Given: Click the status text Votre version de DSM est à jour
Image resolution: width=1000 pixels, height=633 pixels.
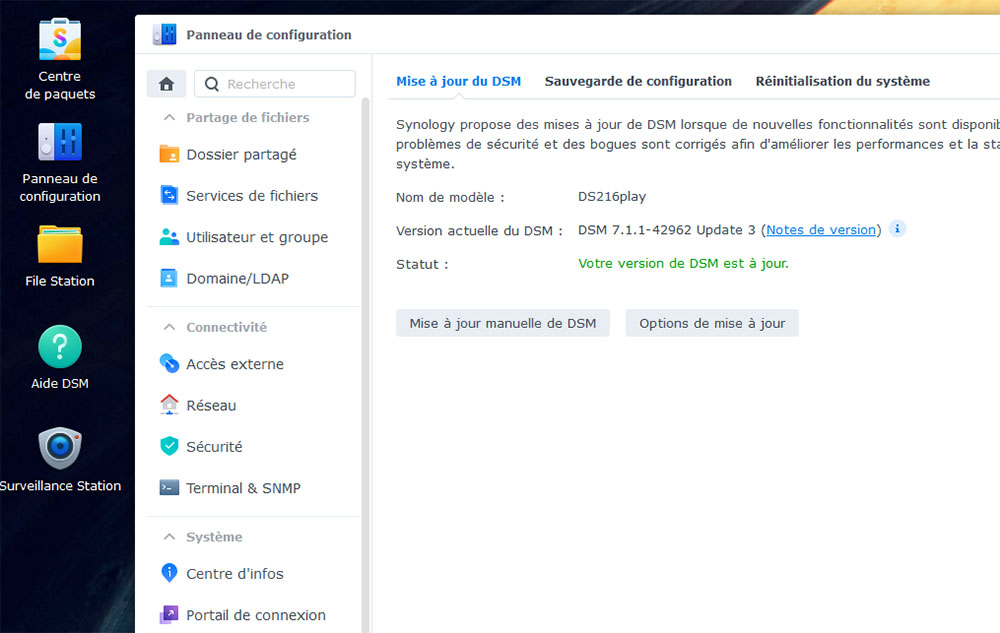Looking at the screenshot, I should click(683, 263).
